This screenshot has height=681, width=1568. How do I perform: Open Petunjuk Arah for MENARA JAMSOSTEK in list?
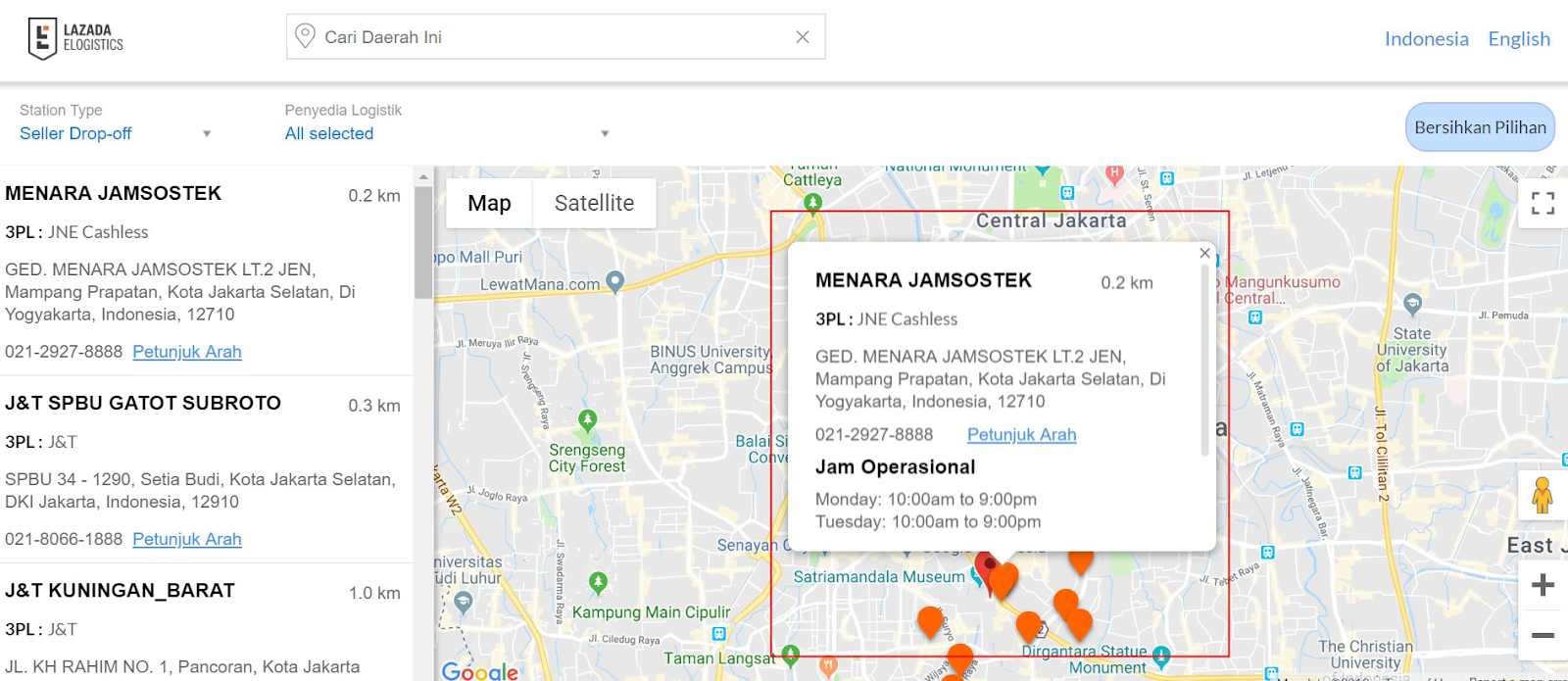pyautogui.click(x=187, y=352)
